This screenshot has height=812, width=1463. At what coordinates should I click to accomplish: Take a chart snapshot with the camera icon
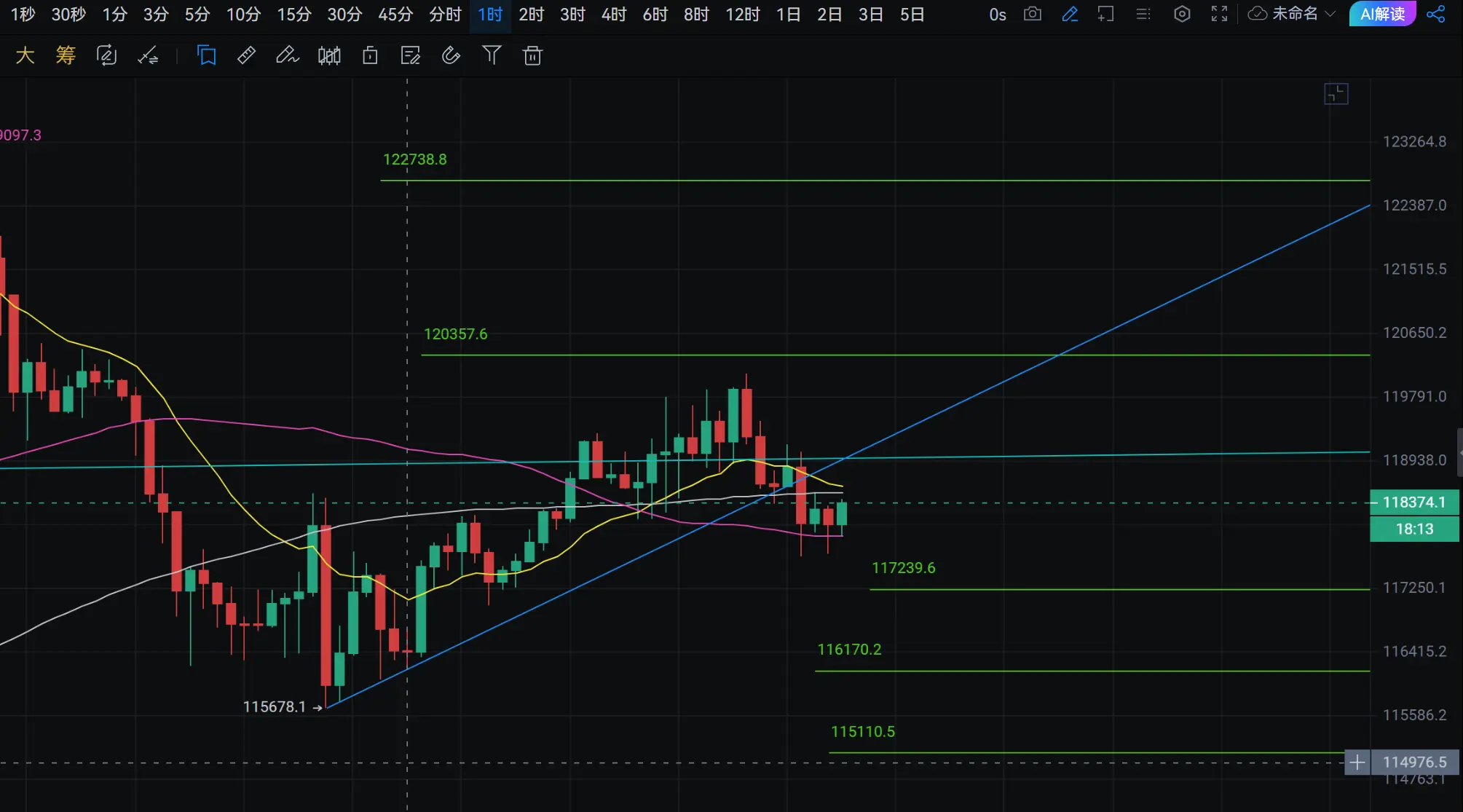click(1033, 14)
